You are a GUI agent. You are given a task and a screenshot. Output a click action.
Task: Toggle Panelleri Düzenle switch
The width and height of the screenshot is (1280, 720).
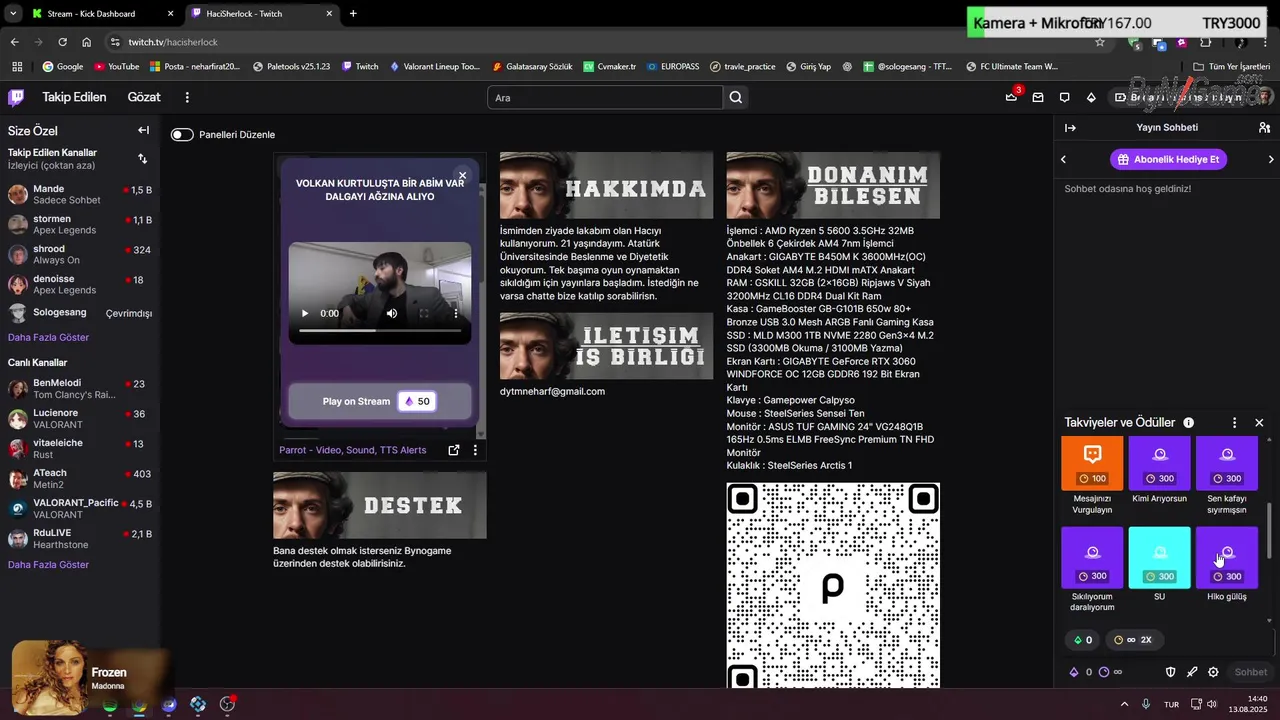[182, 134]
